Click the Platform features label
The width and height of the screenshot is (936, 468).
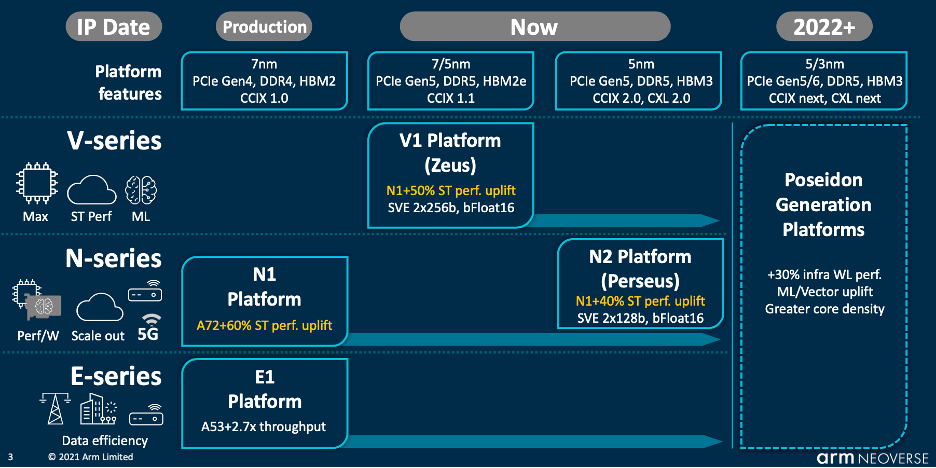pos(128,82)
